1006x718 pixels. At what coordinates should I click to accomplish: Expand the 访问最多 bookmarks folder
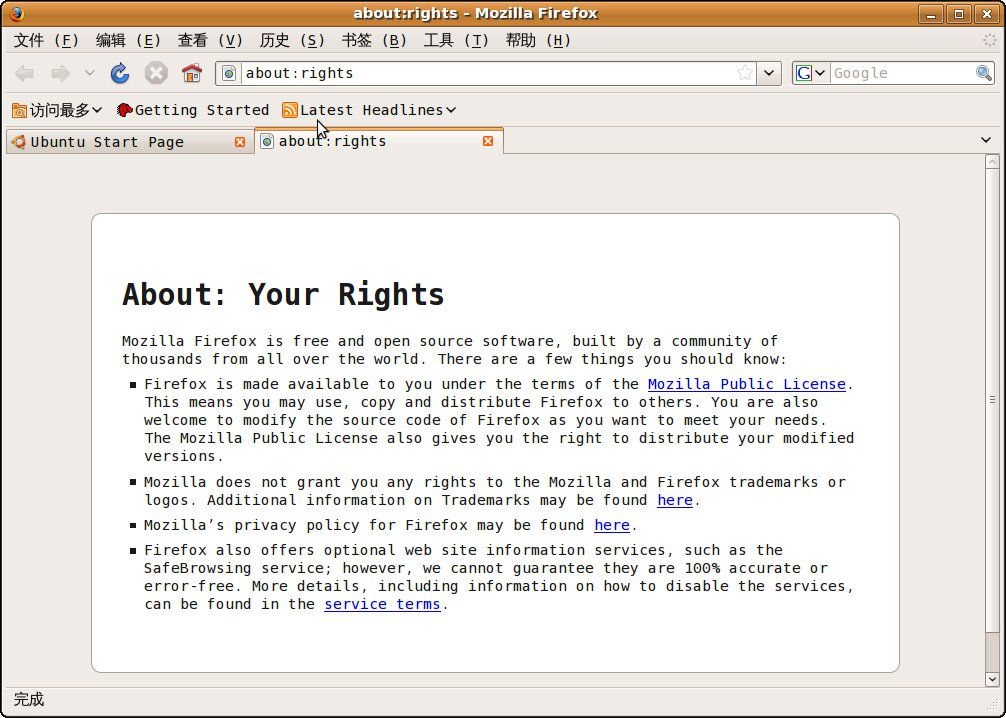58,110
